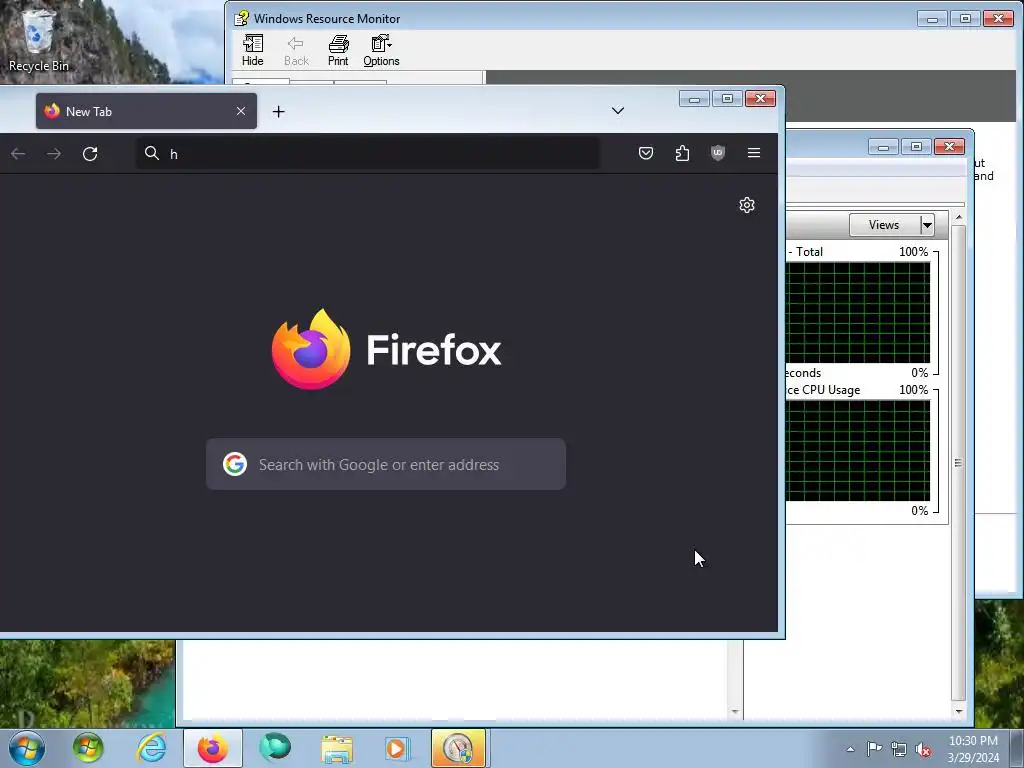Show hidden tray icons arrow
The height and width of the screenshot is (768, 1024).
pyautogui.click(x=850, y=749)
